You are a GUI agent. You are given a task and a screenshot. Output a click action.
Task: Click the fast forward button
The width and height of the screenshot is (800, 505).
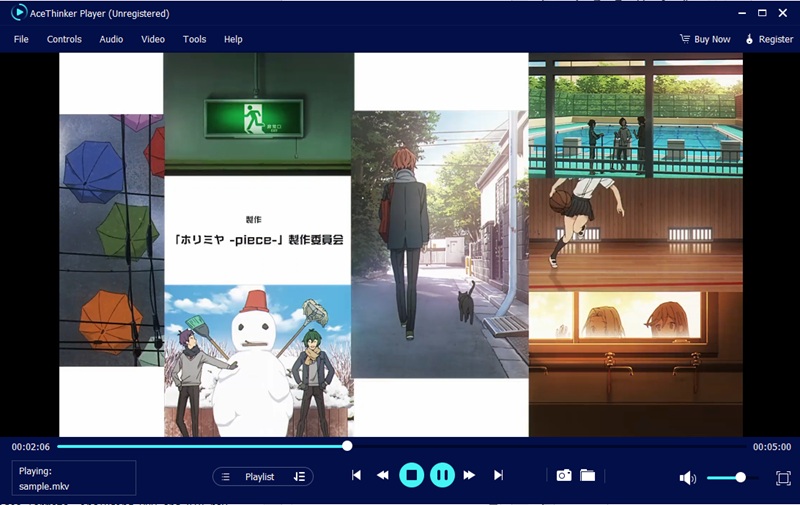point(469,476)
